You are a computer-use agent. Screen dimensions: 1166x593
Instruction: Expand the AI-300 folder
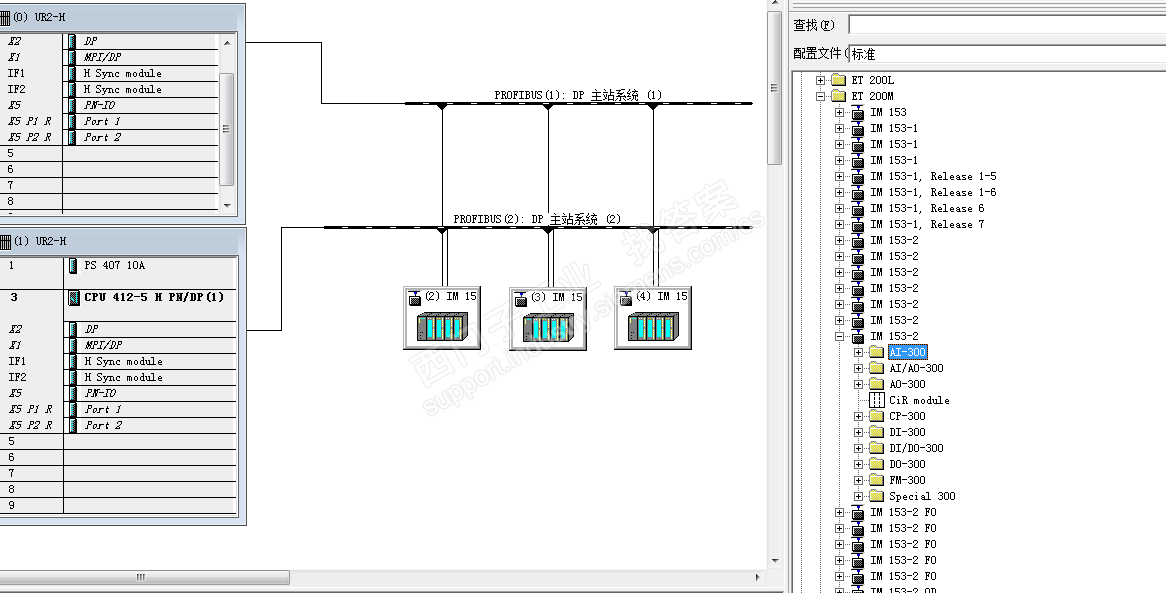[858, 352]
